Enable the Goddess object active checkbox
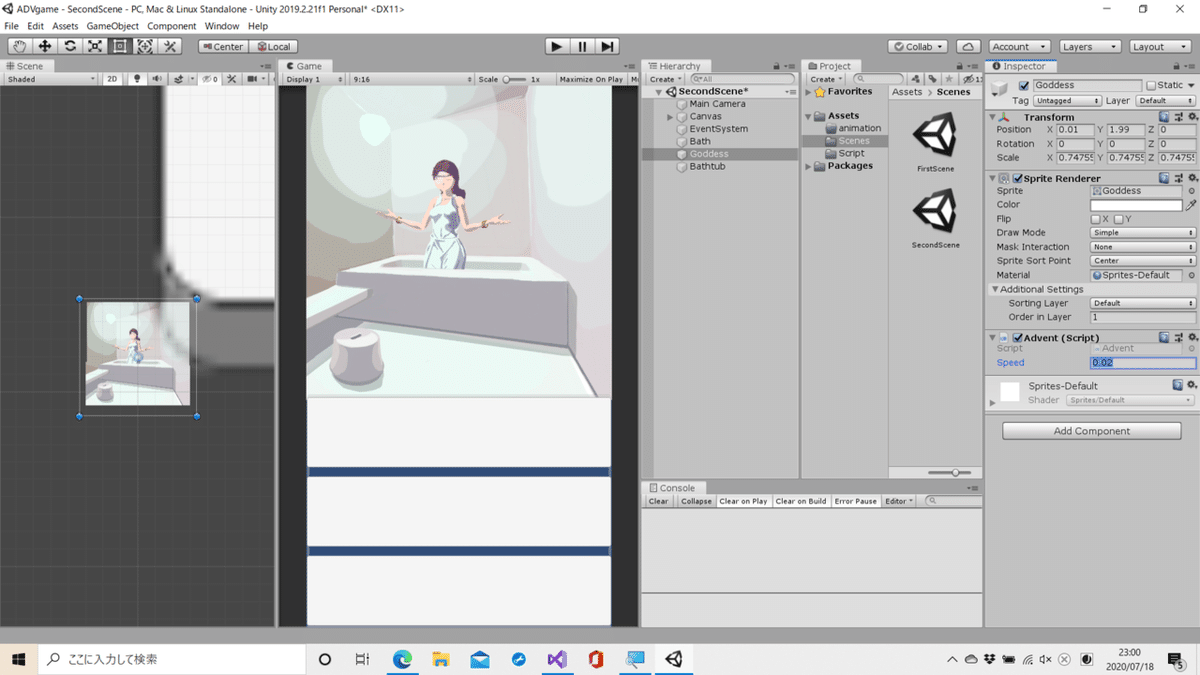 coord(1024,86)
